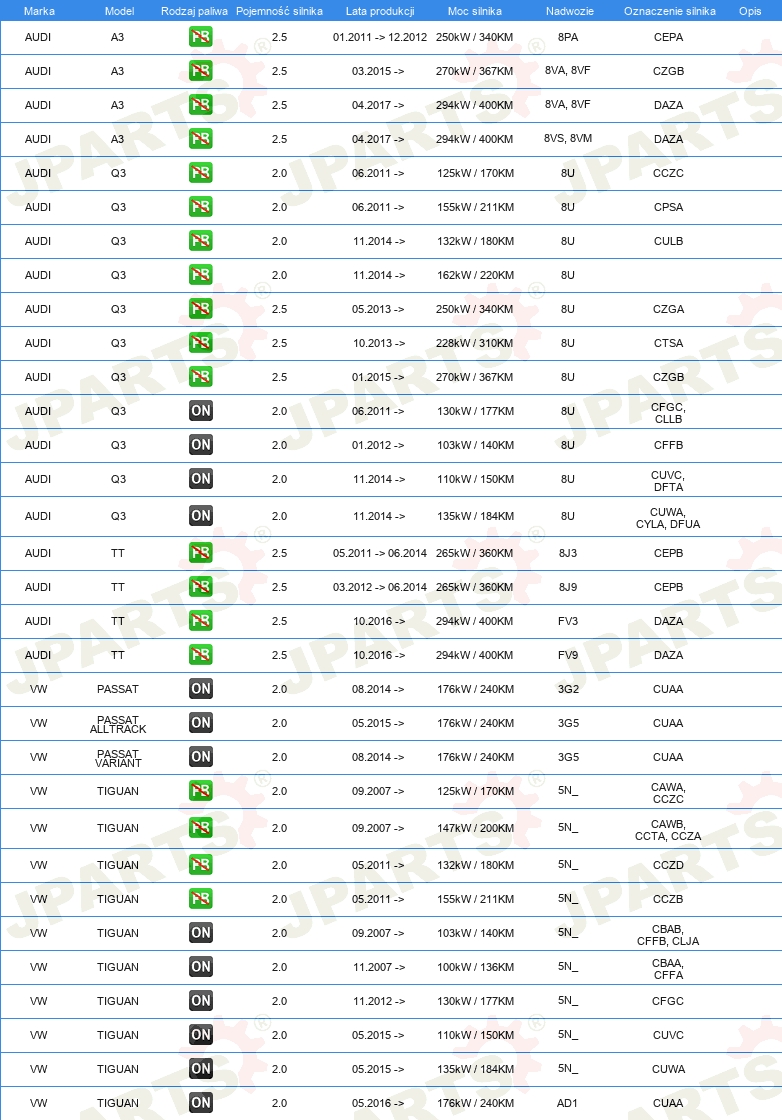This screenshot has height=1120, width=782.
Task: Click the Lata produkcji column header
Action: pos(380,11)
